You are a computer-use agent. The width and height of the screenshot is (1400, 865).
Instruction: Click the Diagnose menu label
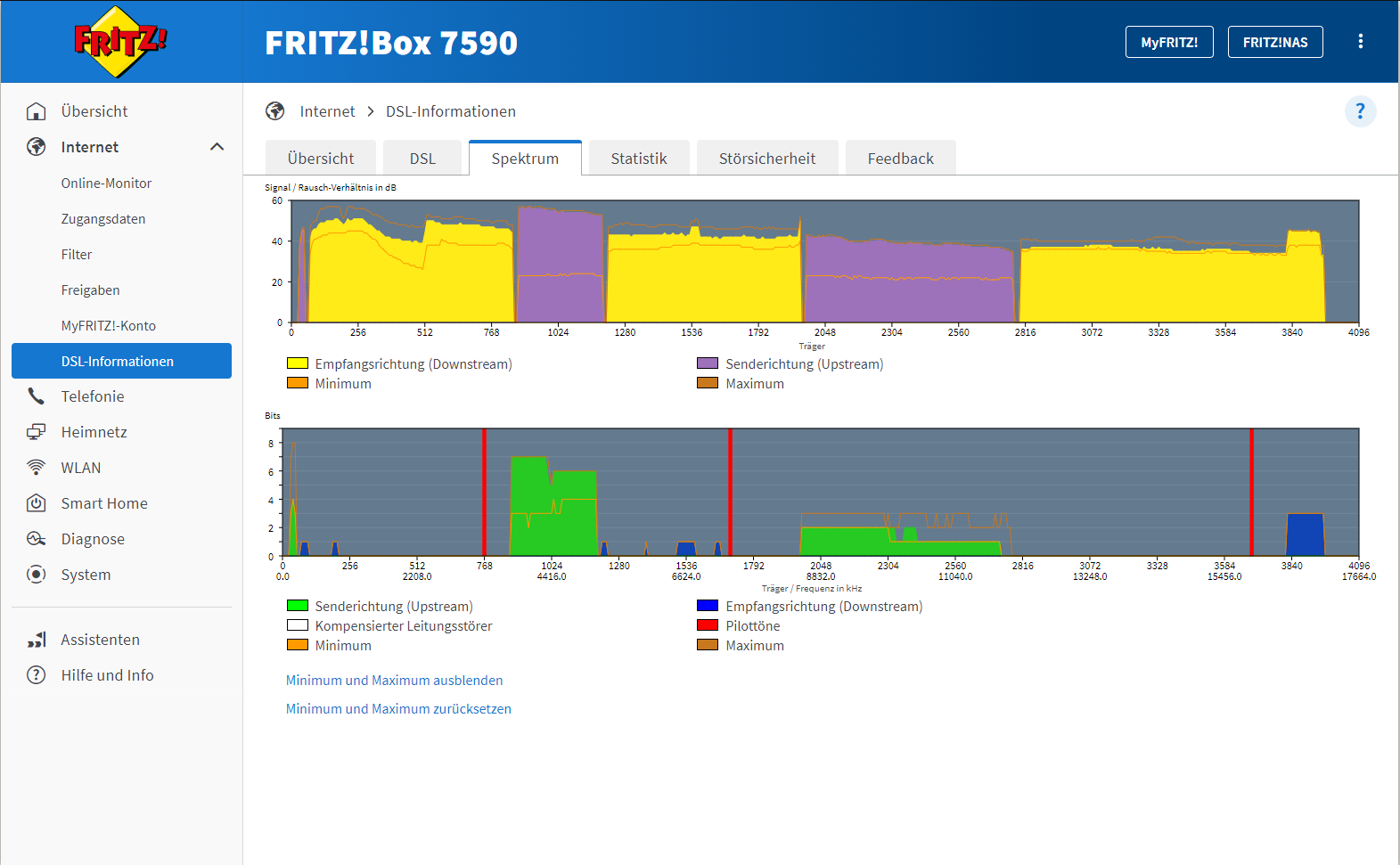click(93, 539)
